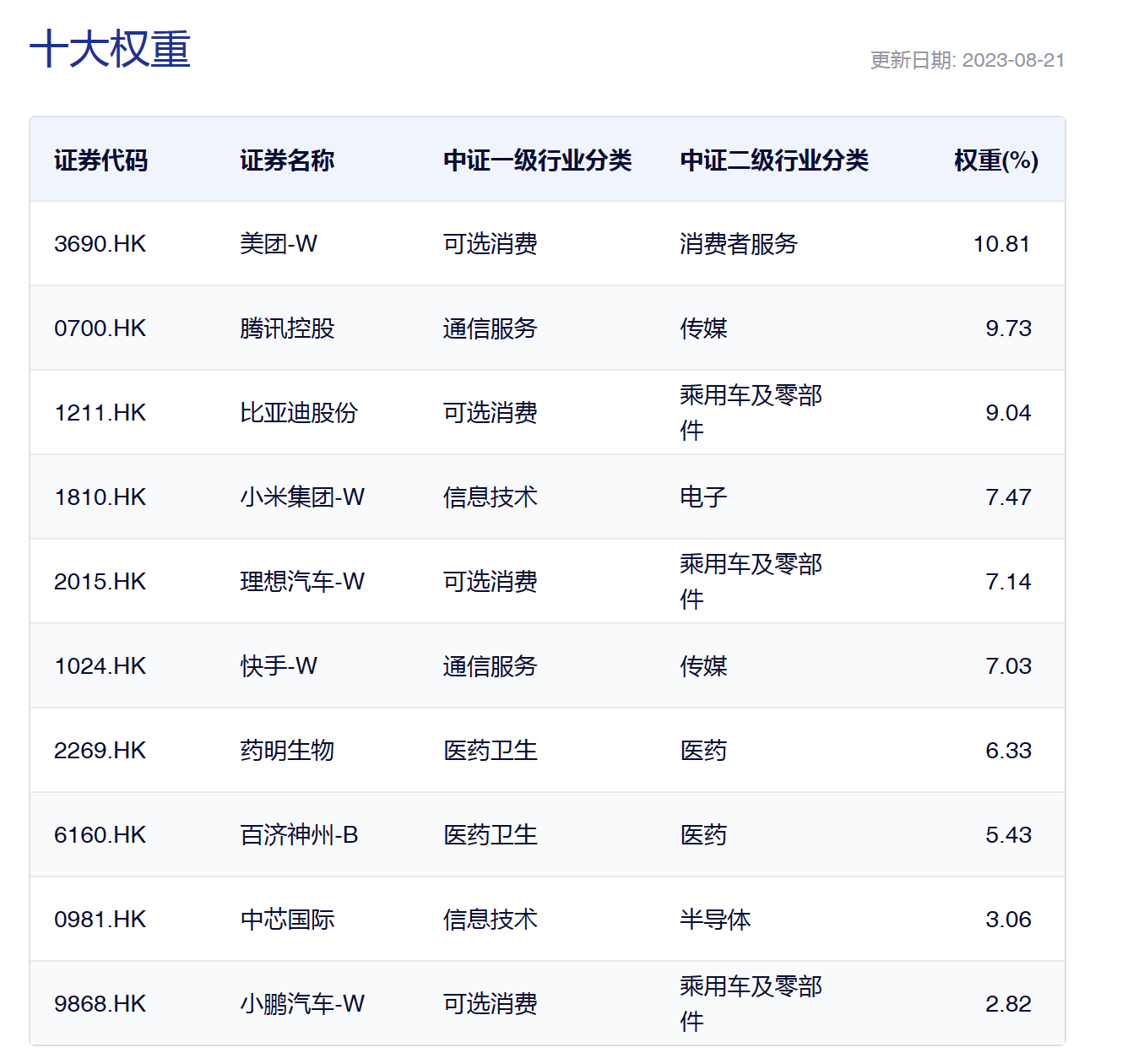Click stock code 2015.HK
Viewport: 1133px width, 1064px height.
tap(100, 582)
